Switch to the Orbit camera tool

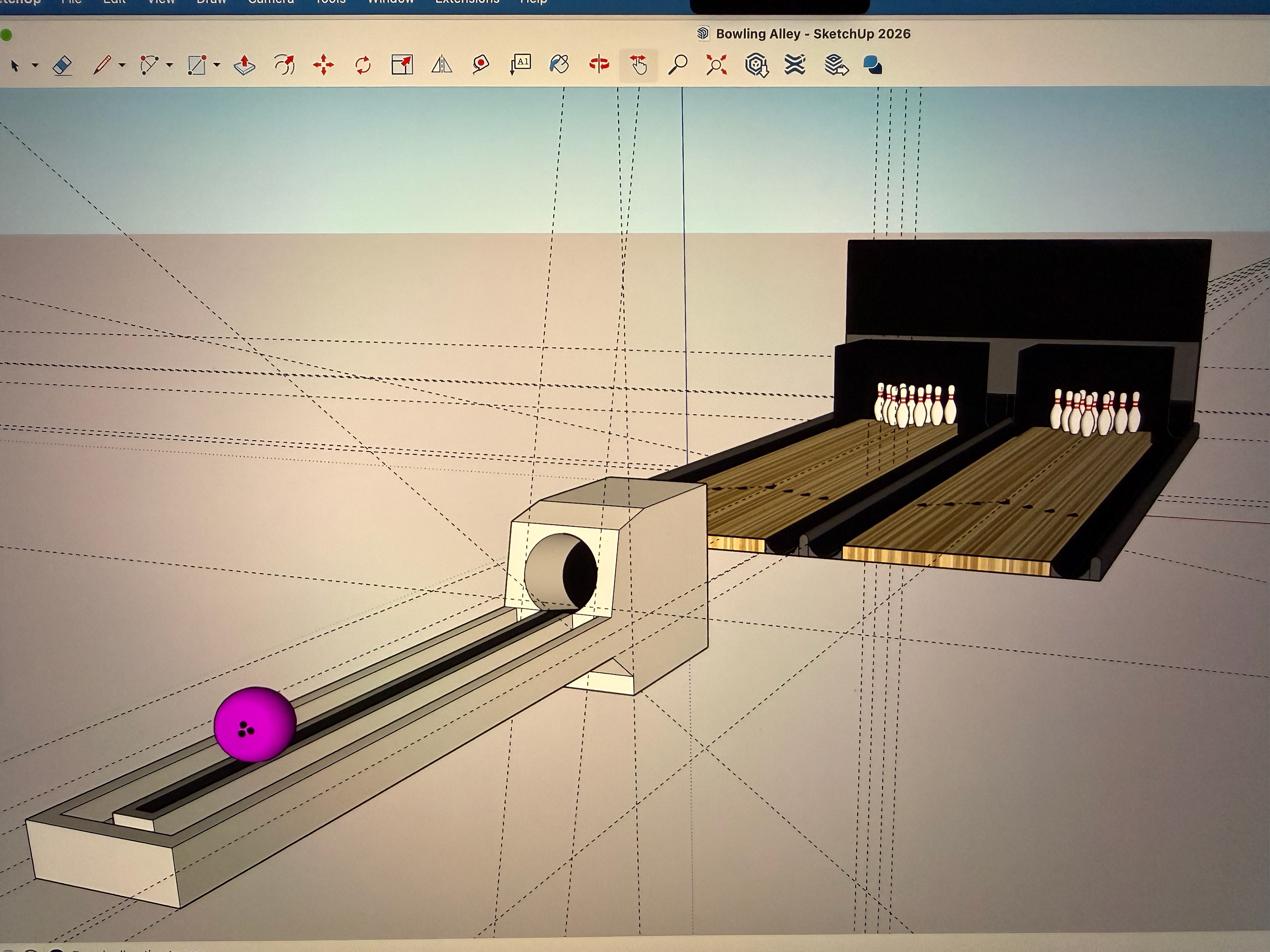tap(599, 64)
